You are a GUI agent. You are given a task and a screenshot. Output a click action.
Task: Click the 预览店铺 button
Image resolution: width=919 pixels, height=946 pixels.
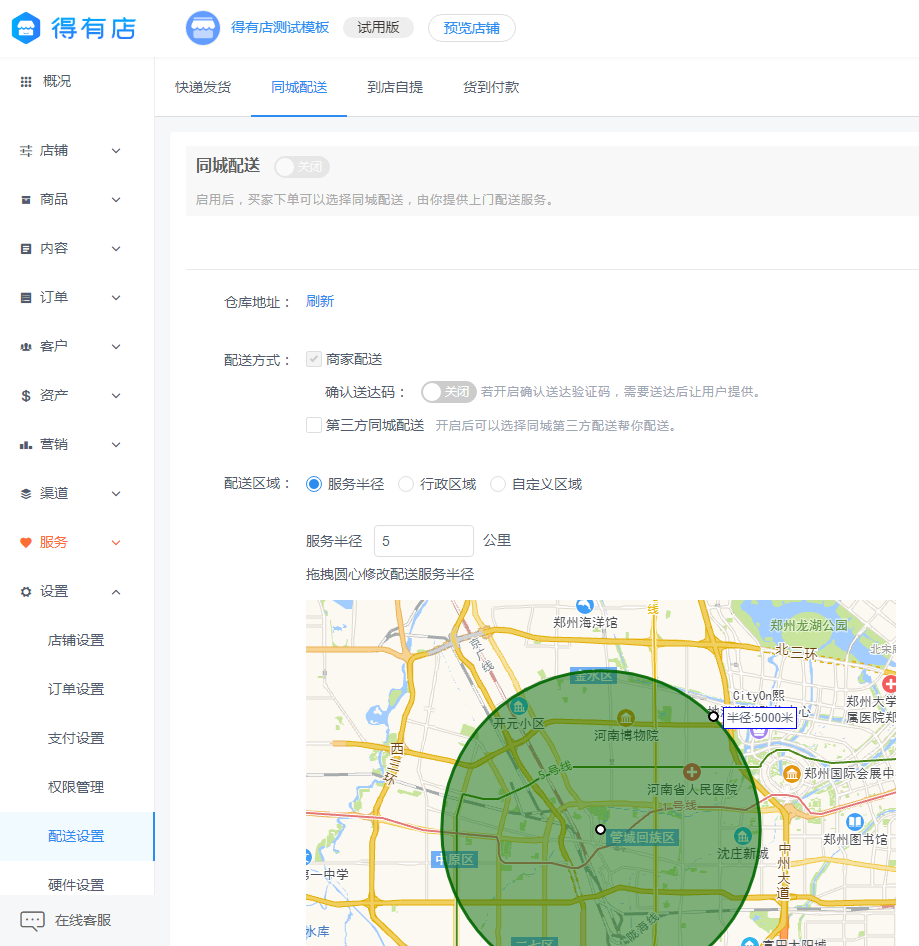(x=472, y=28)
